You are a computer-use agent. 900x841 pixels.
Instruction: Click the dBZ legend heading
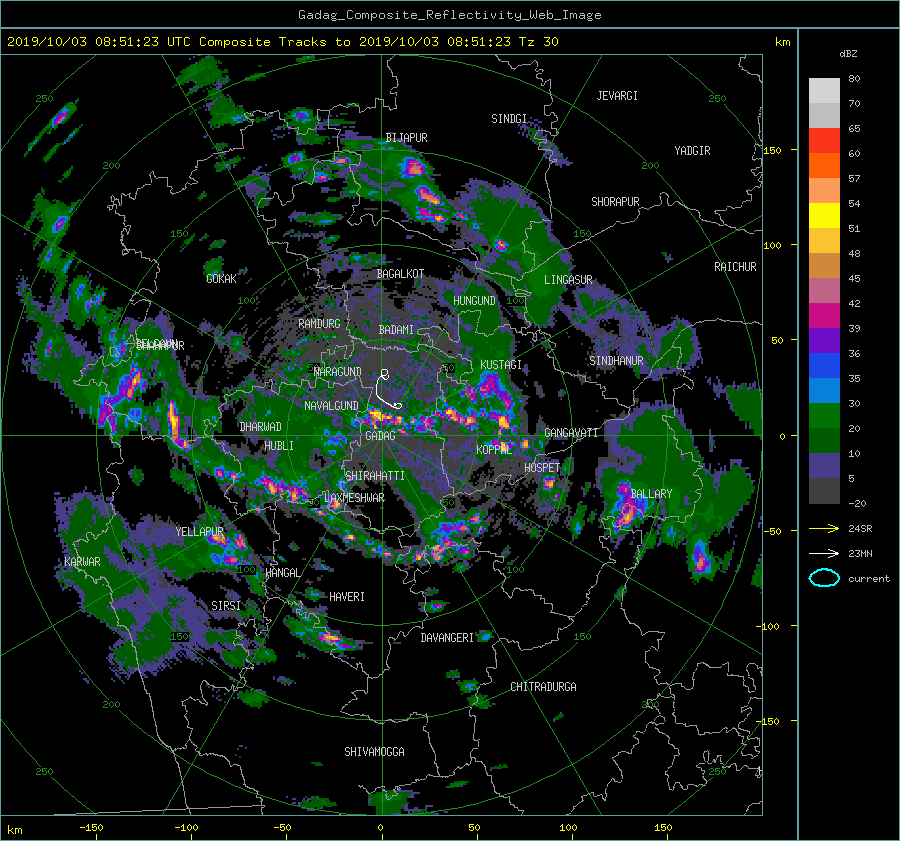(x=848, y=53)
